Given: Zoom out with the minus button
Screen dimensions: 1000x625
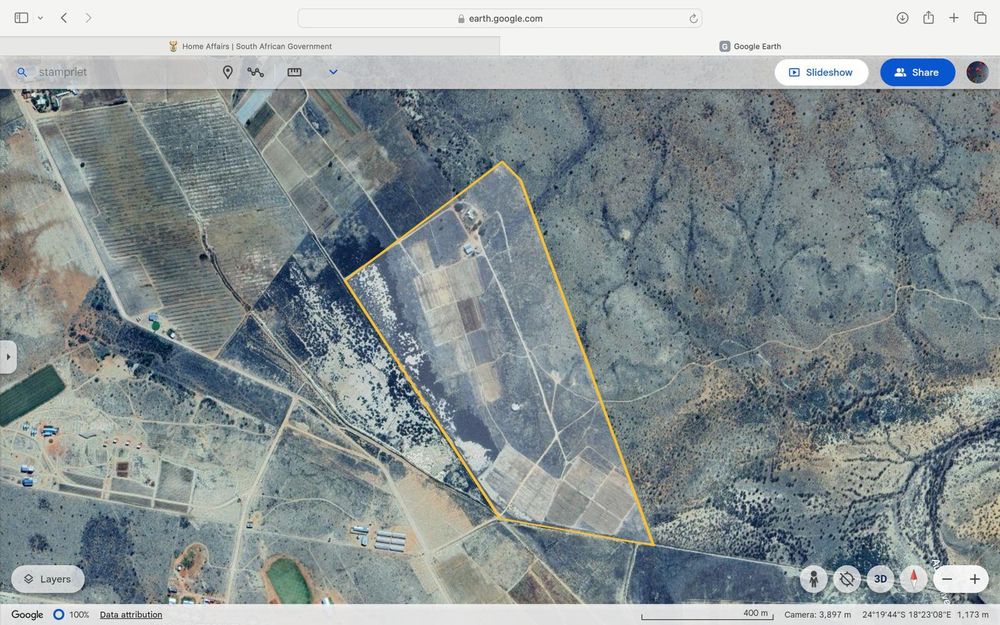Looking at the screenshot, I should click(x=947, y=579).
